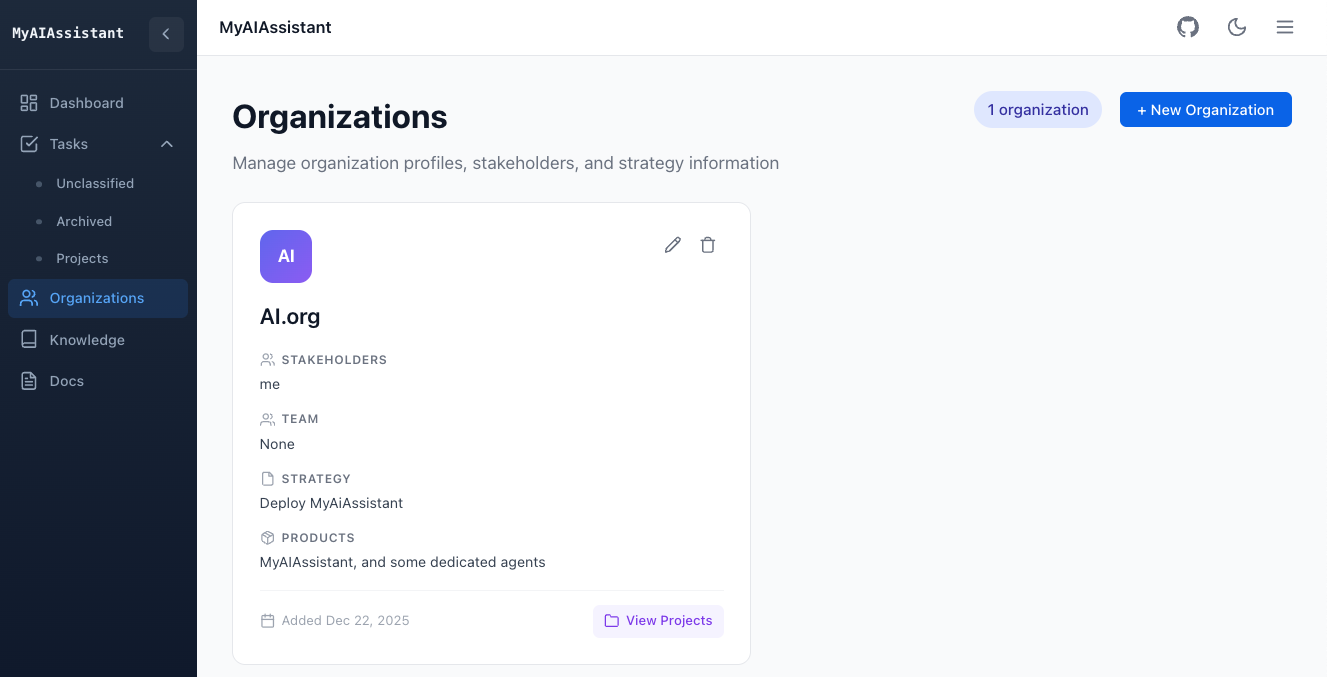Open the hamburger menu in header
1327x677 pixels.
tap(1285, 27)
